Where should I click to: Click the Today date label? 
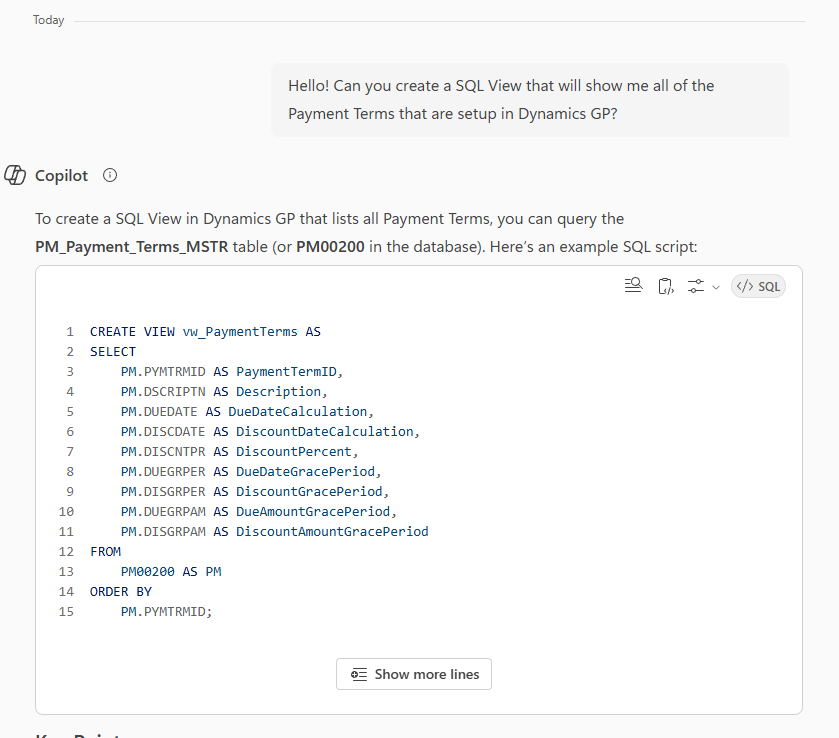(x=48, y=20)
